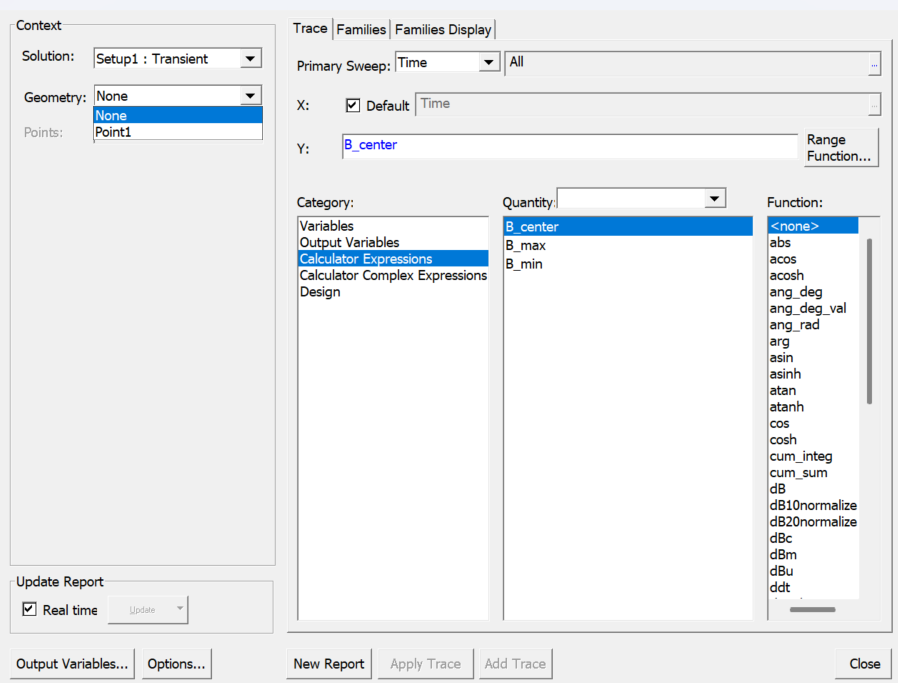
Task: Toggle the Default X checkbox
Action: [353, 105]
